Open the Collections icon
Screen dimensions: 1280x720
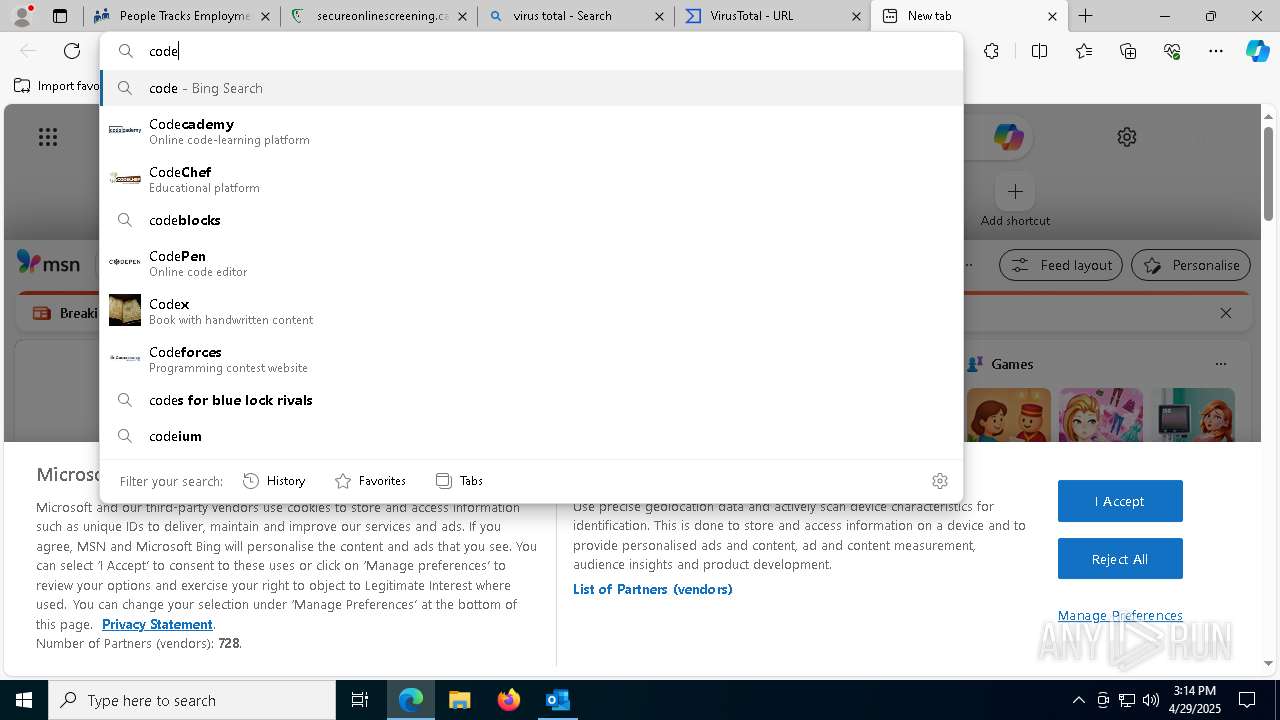(1128, 51)
